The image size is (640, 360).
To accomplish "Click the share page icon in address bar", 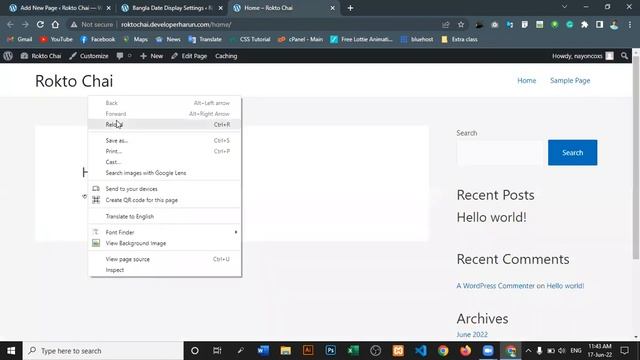I will point(446,24).
